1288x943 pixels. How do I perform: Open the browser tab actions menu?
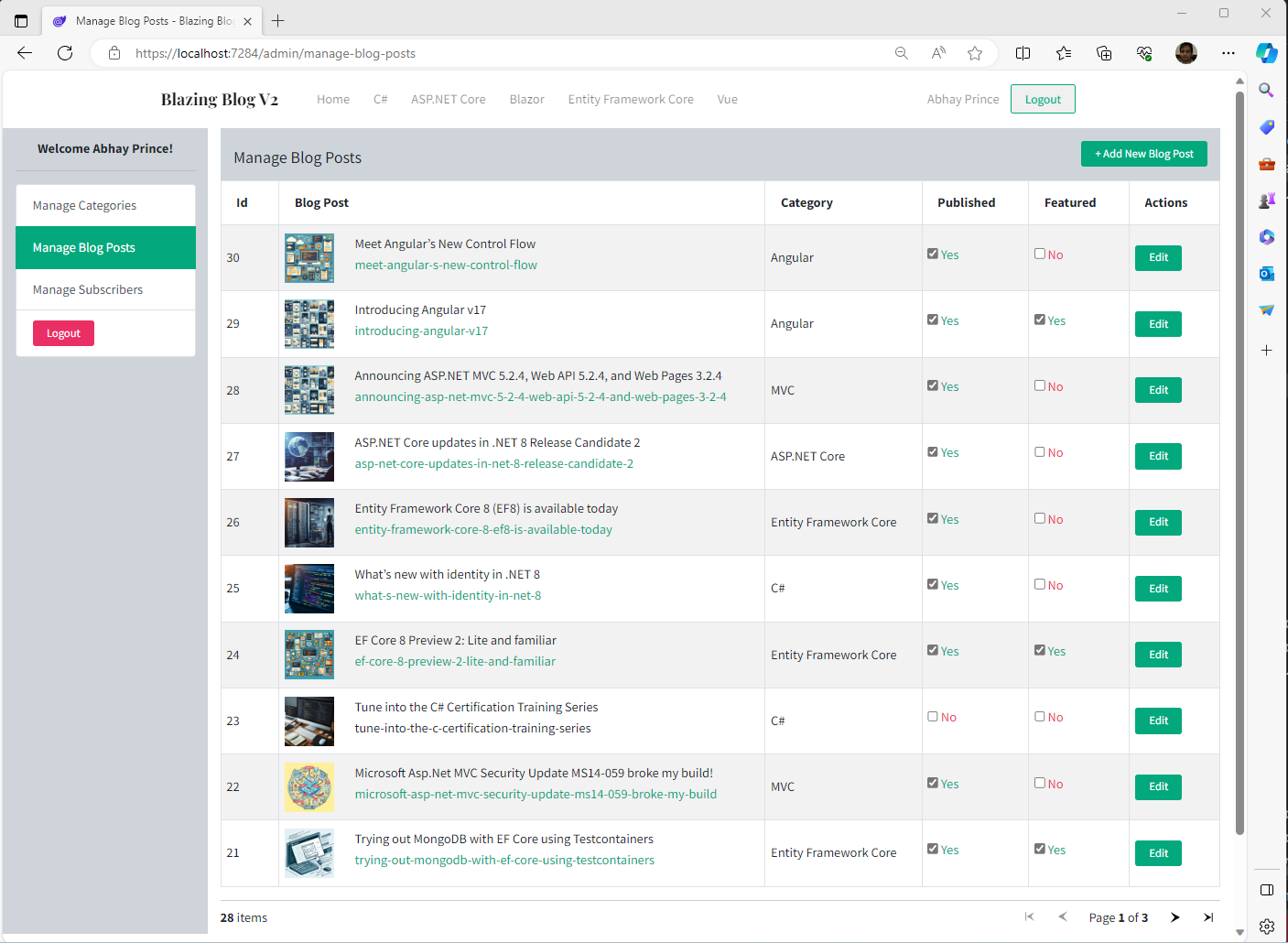tap(21, 20)
